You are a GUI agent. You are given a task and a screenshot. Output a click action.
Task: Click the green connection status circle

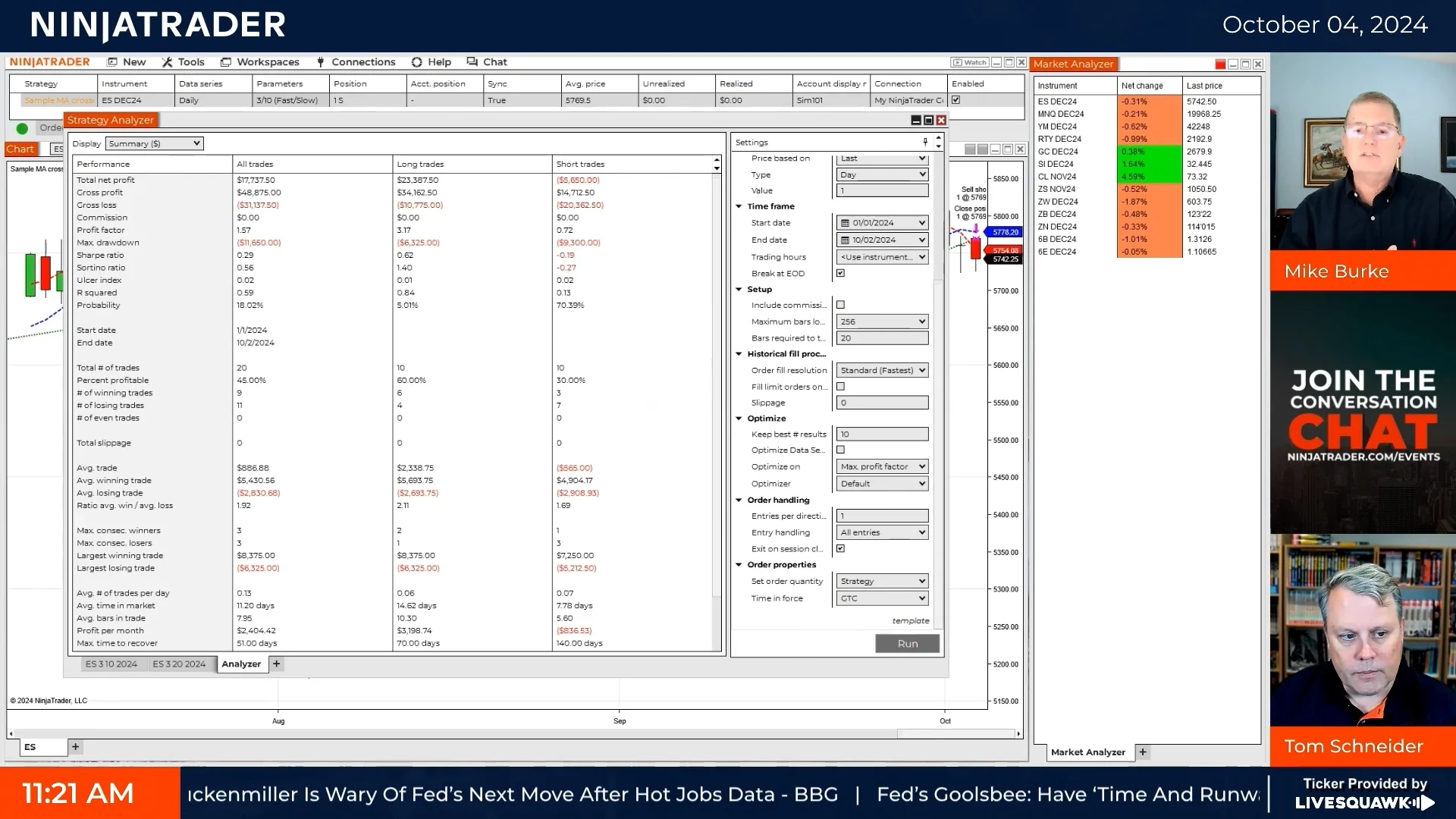(x=22, y=128)
